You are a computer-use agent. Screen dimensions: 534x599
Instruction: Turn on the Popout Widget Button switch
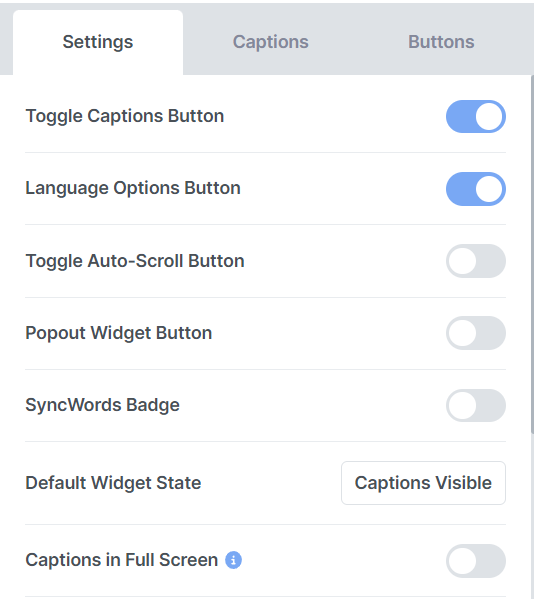[476, 333]
